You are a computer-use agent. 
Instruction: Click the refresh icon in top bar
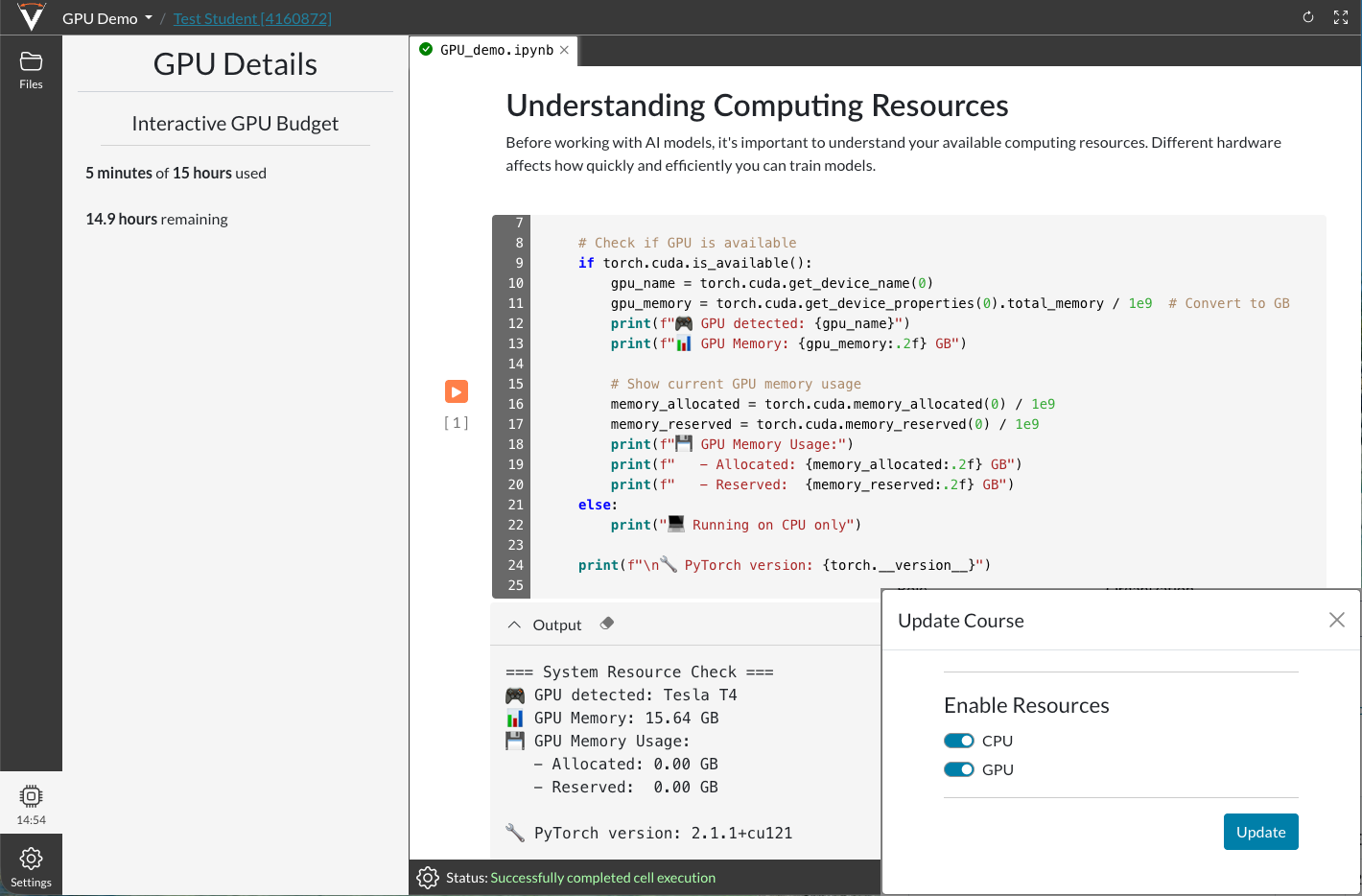click(1307, 17)
